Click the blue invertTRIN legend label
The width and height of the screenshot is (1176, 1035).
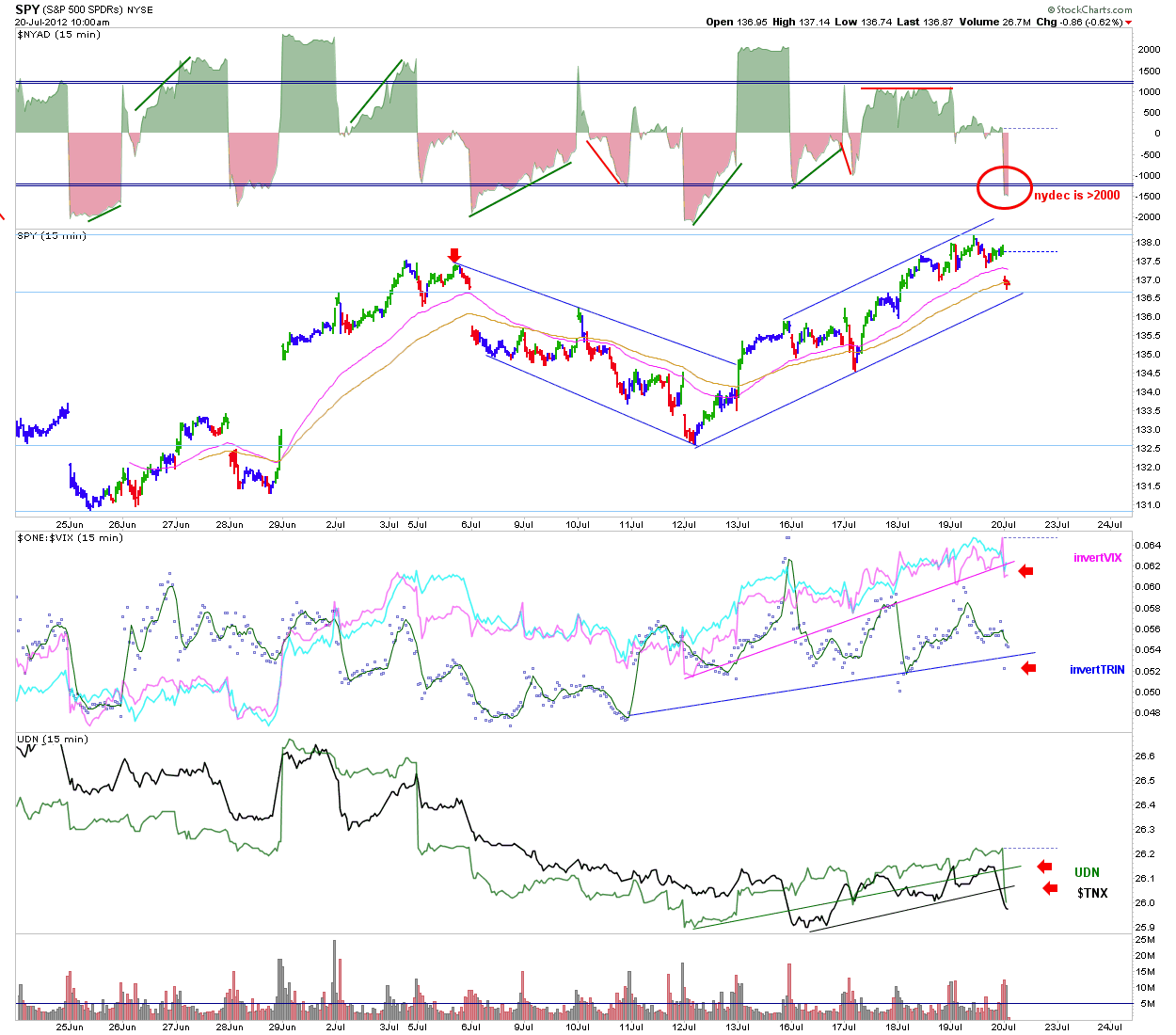tap(1097, 670)
